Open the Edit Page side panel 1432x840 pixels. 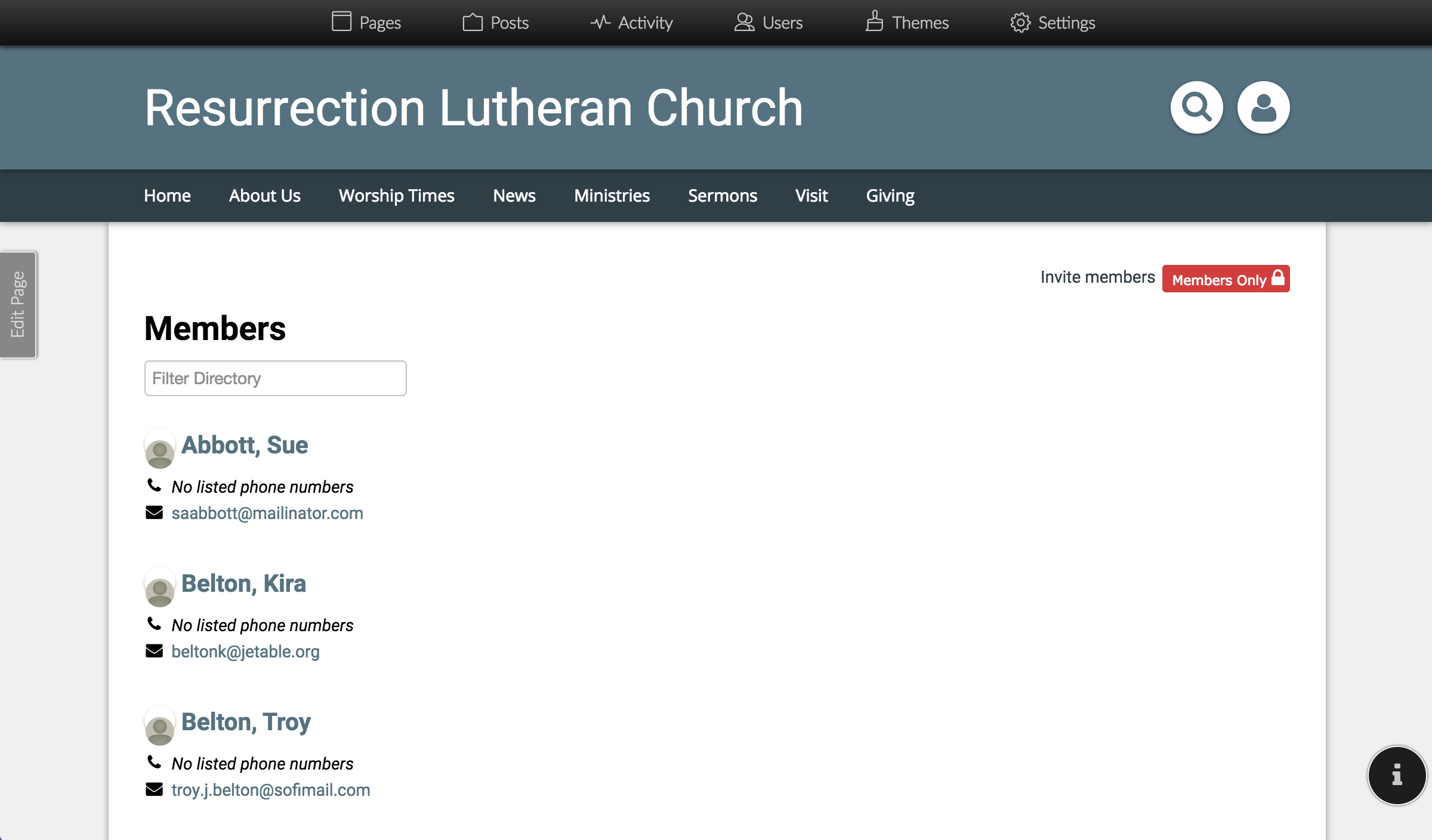(18, 305)
